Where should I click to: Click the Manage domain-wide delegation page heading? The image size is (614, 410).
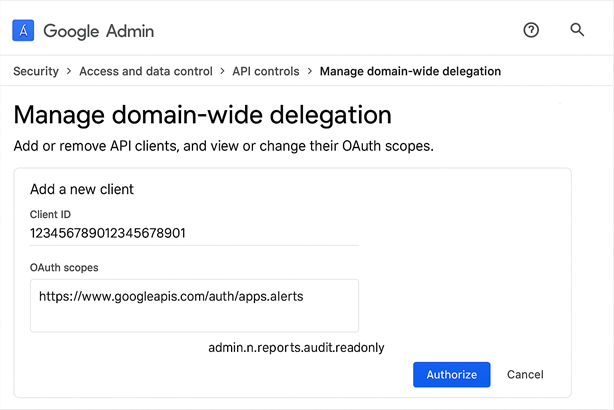[202, 115]
